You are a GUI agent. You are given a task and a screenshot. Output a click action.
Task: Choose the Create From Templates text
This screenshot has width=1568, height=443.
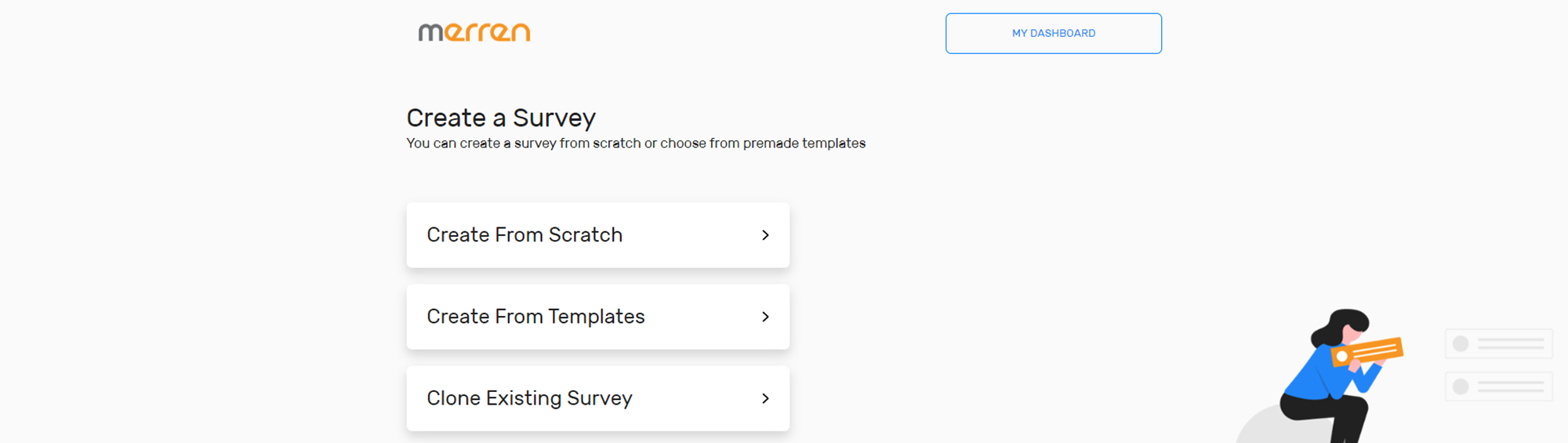535,317
